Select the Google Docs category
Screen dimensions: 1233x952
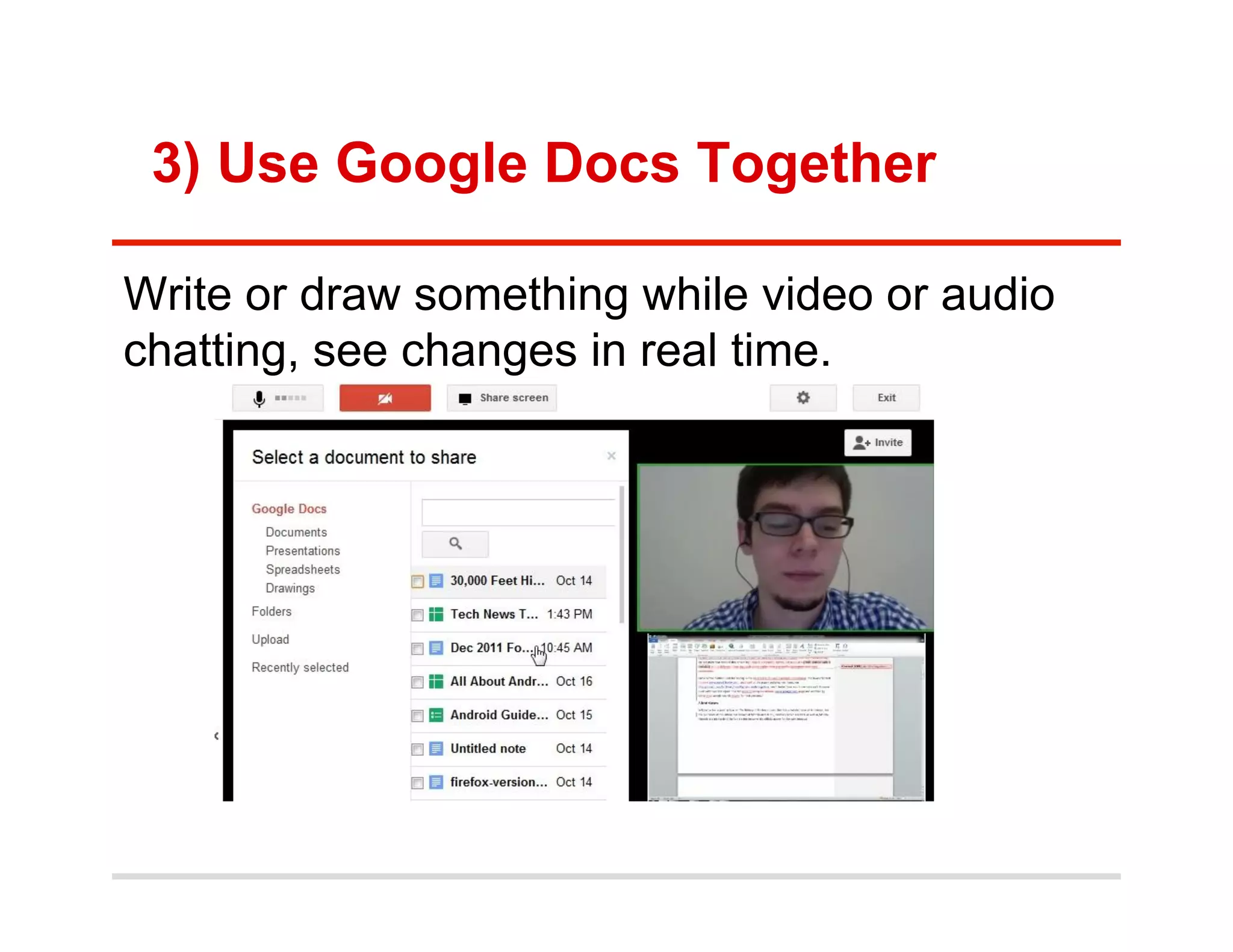click(x=289, y=508)
